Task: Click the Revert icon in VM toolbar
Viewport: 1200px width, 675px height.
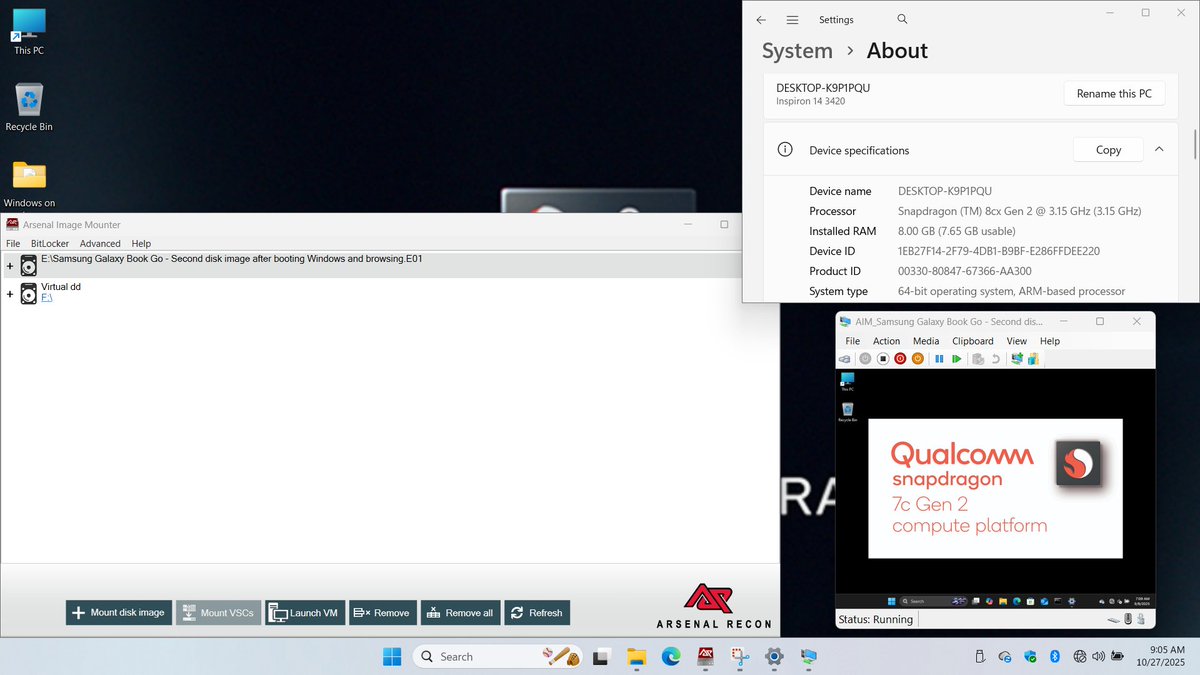Action: [996, 358]
